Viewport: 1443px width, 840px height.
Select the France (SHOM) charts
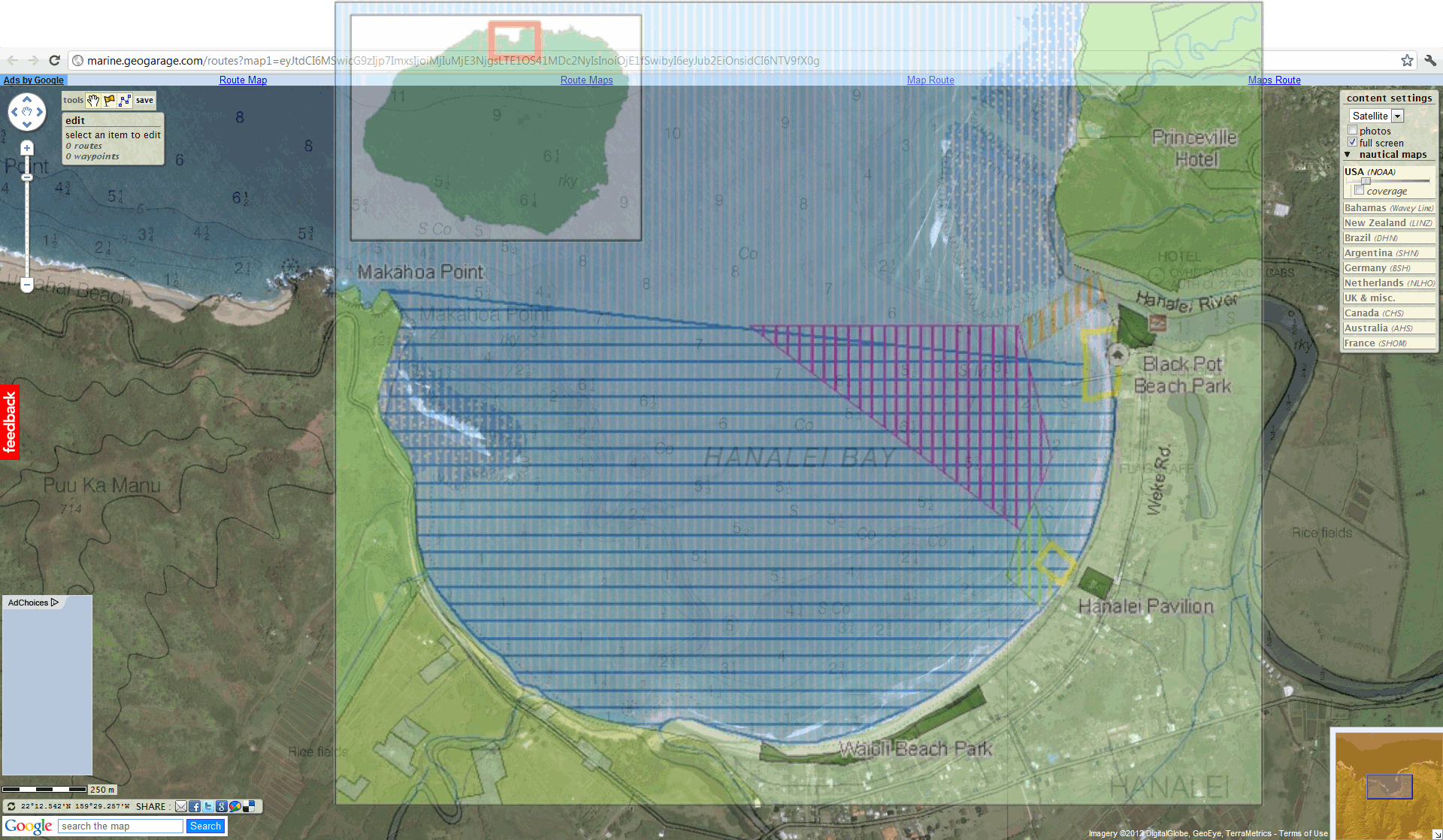(x=1389, y=343)
